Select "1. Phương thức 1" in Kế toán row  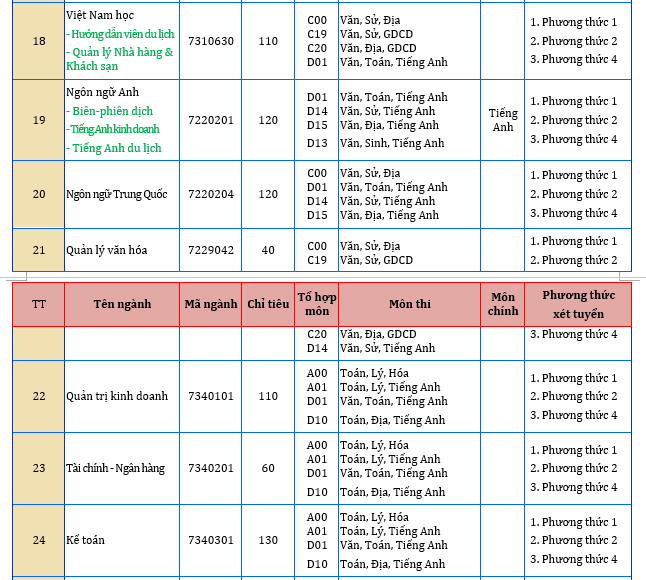573,522
